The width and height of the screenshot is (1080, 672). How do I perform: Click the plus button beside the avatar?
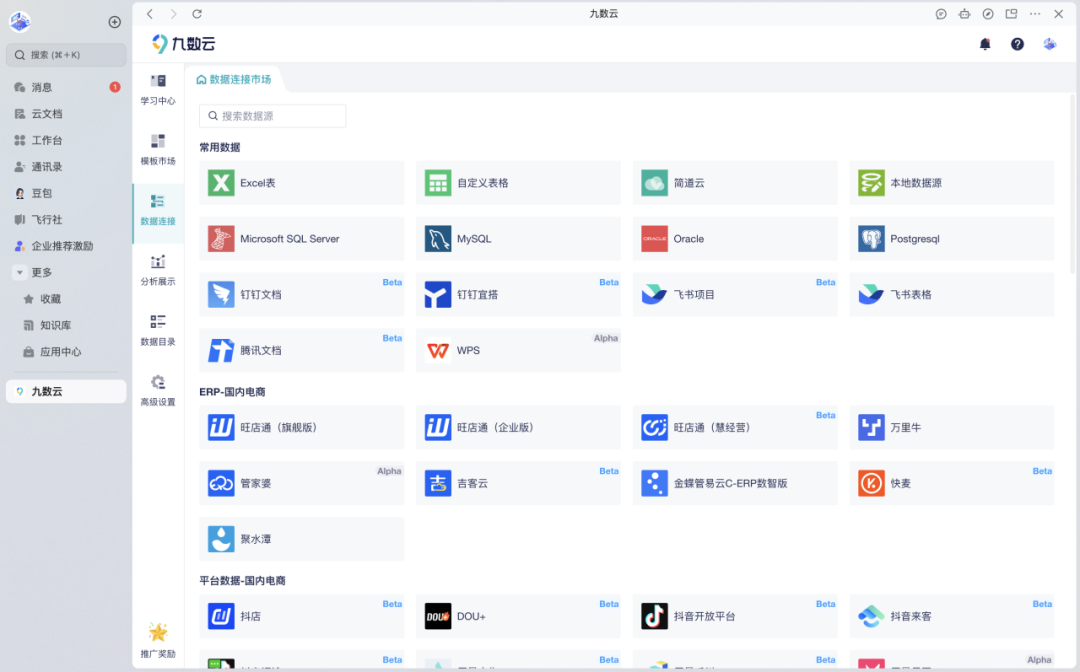115,22
